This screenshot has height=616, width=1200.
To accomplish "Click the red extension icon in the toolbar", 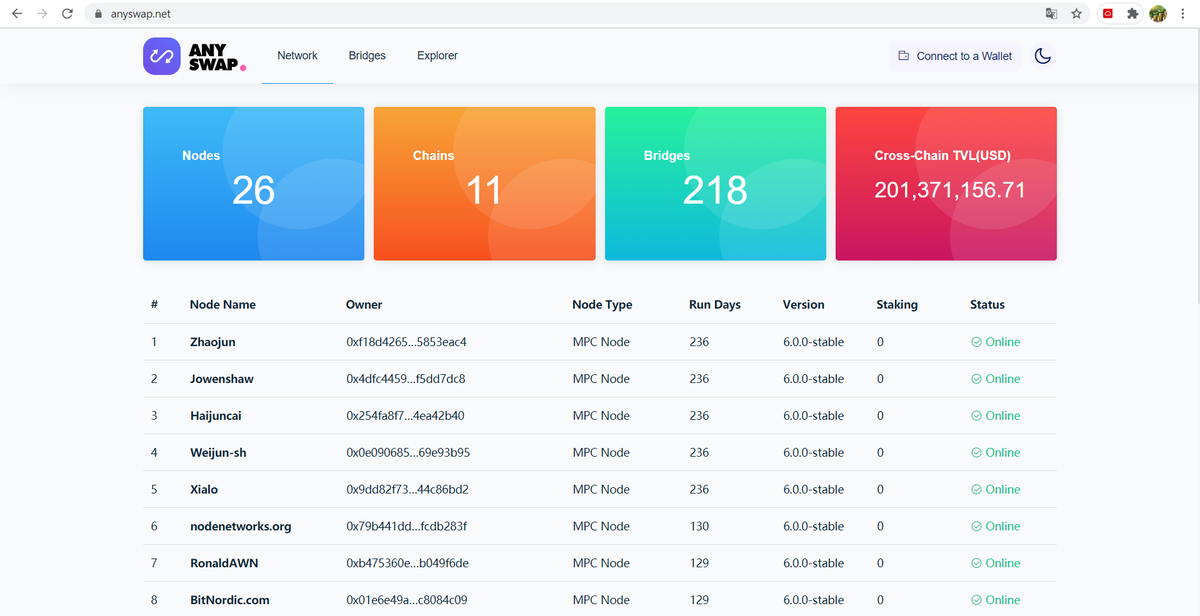I will click(1108, 14).
